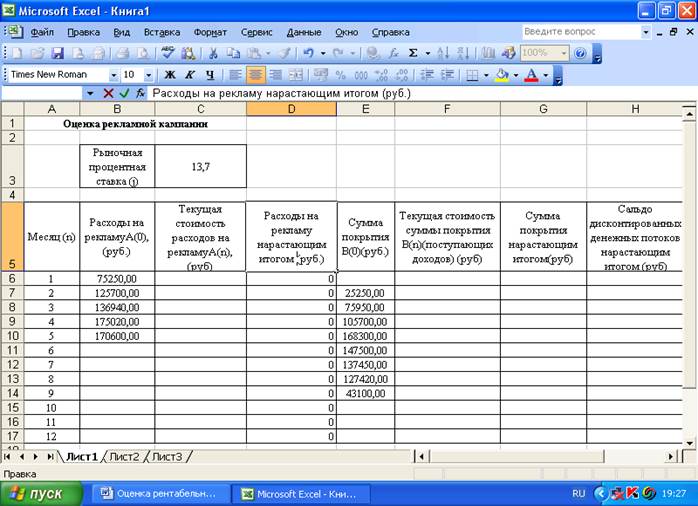Click the Cut scissors icon
Image resolution: width=698 pixels, height=506 pixels.
[213, 53]
